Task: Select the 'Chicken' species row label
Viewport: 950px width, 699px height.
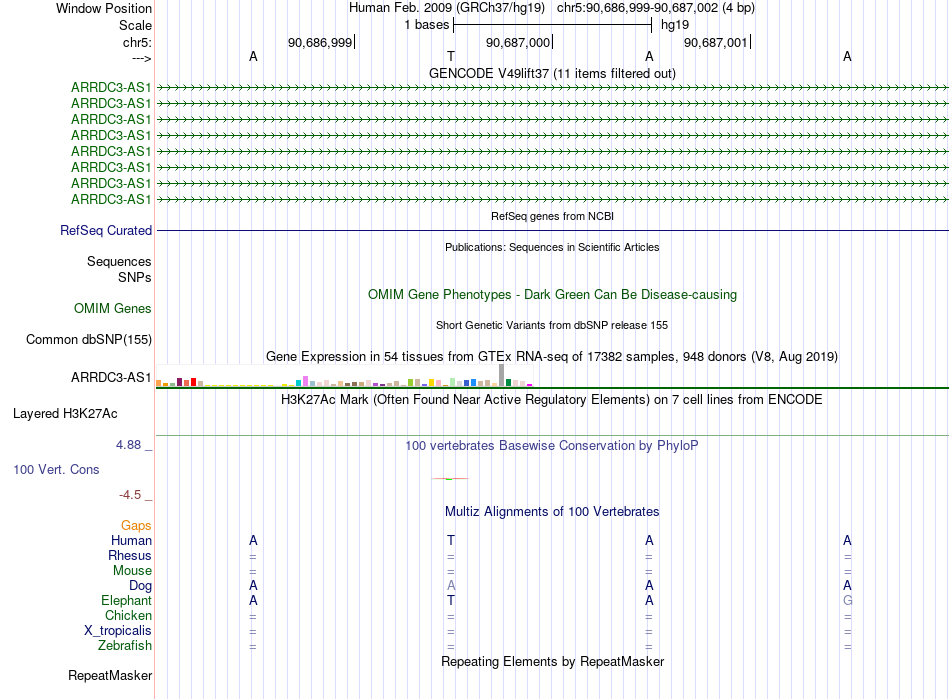Action: pyautogui.click(x=128, y=615)
